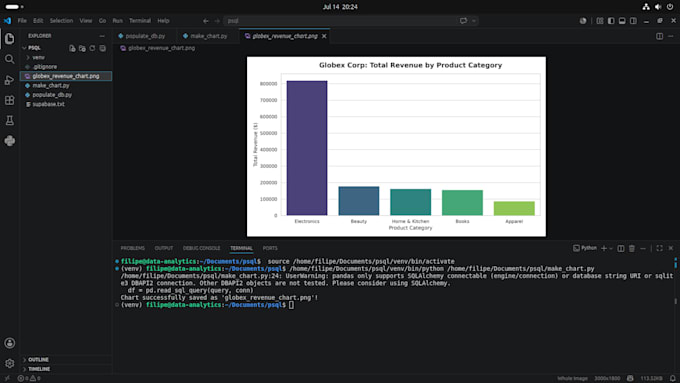Open the Manage gear menu
Viewport: 680px width, 383px height.
coord(10,363)
